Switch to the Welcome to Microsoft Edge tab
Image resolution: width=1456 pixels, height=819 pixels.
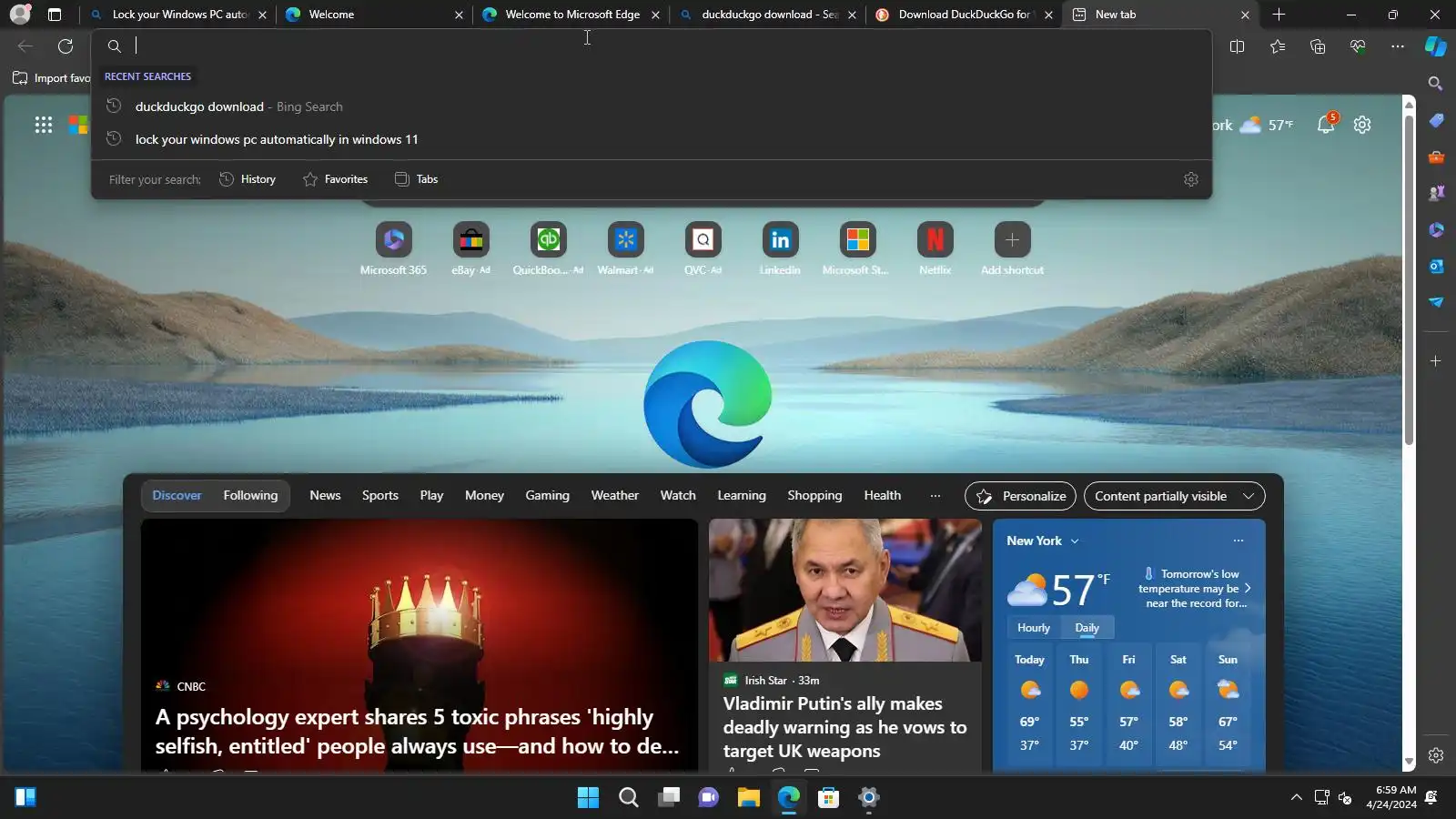pos(571,15)
